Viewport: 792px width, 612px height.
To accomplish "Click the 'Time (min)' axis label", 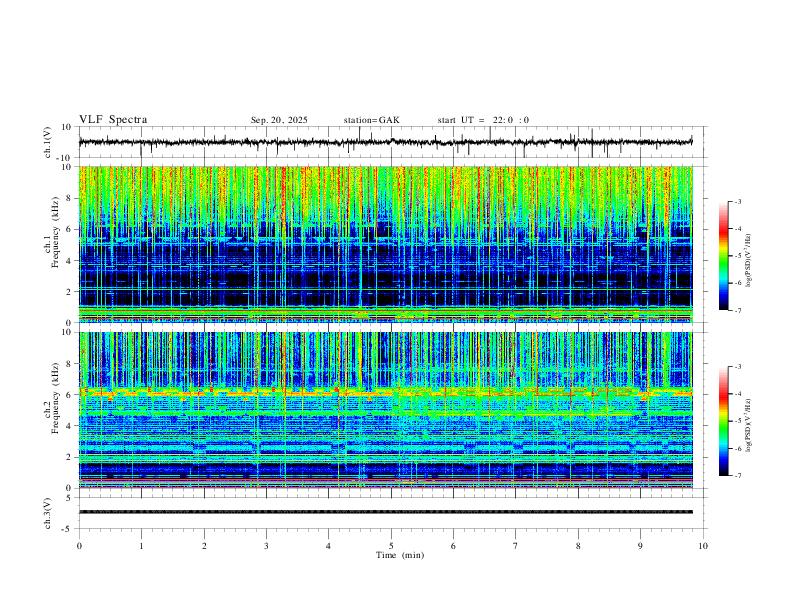I will 400,555.
